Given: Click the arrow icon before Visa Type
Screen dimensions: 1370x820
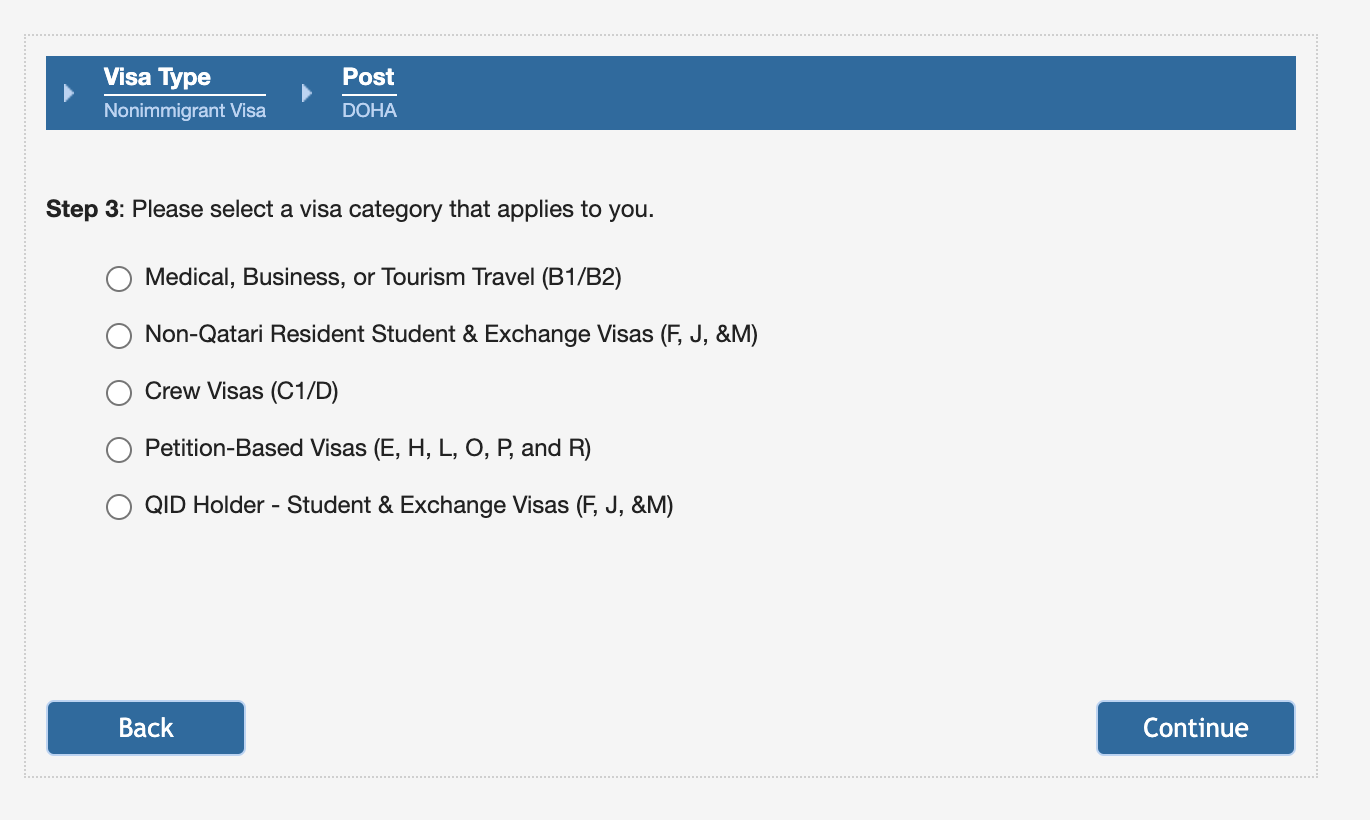Looking at the screenshot, I should pyautogui.click(x=69, y=93).
